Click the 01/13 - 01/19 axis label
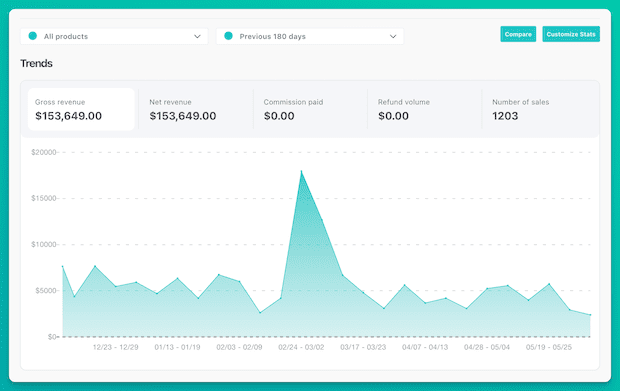The width and height of the screenshot is (620, 391). pyautogui.click(x=178, y=347)
